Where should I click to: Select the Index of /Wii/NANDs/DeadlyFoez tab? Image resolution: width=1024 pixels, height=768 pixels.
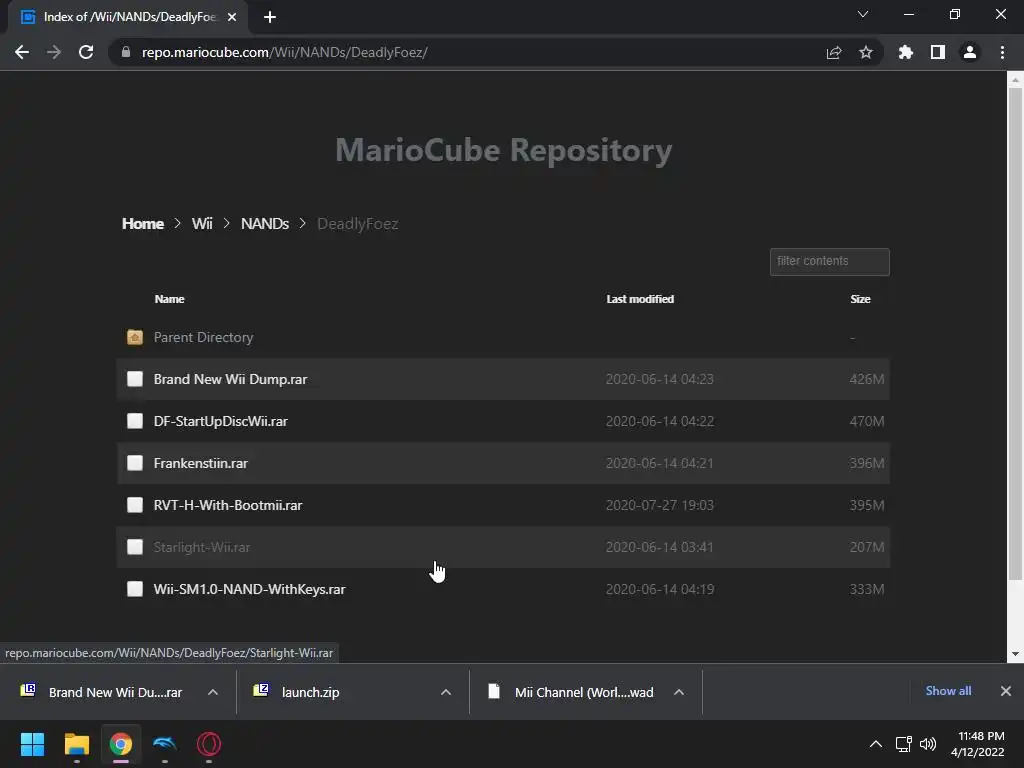[128, 17]
